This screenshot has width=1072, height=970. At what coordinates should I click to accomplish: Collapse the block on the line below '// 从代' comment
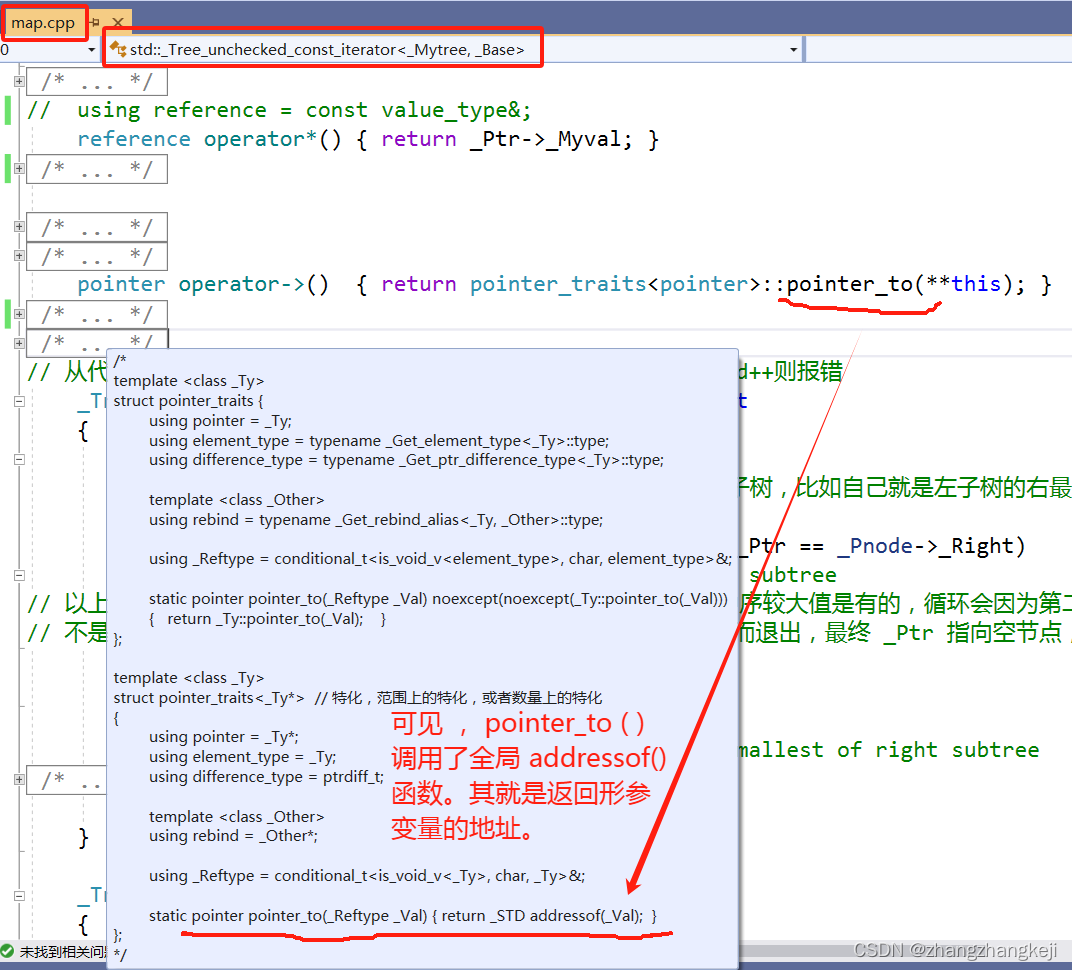pos(19,401)
